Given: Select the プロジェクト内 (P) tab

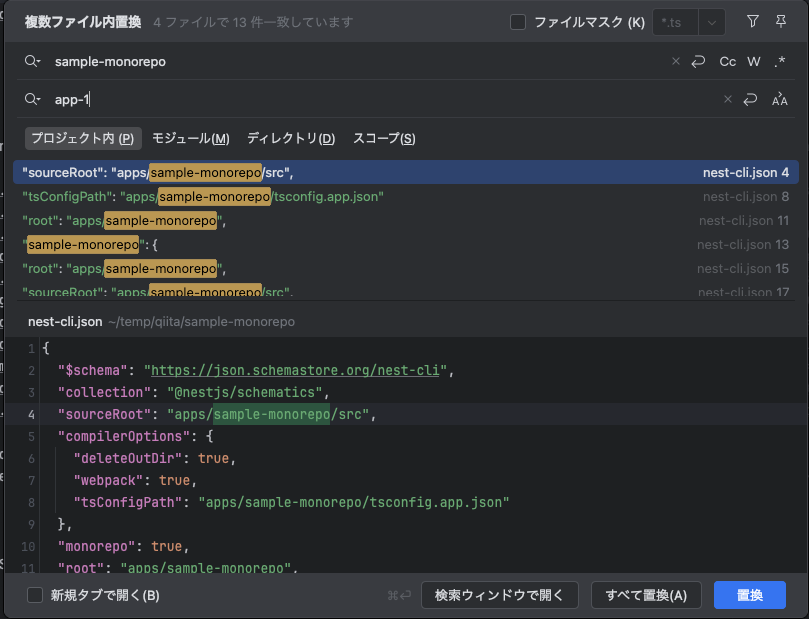Looking at the screenshot, I should coord(83,138).
